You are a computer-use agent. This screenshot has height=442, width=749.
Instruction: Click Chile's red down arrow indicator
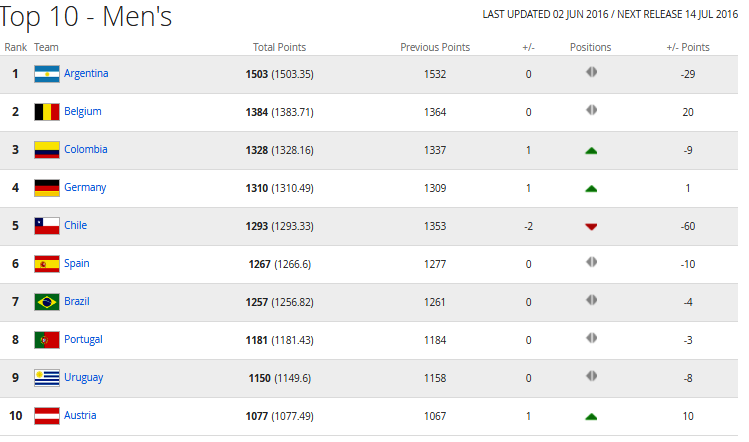tap(591, 226)
